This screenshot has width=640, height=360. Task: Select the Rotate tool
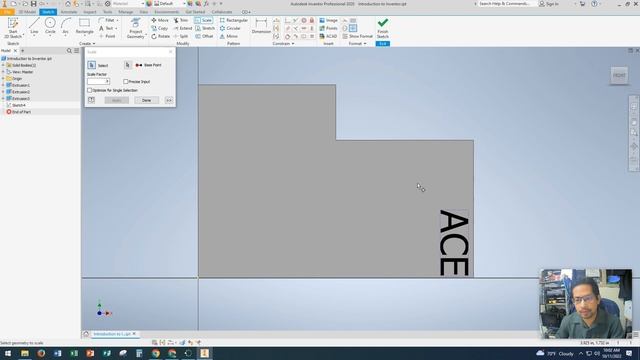160,36
